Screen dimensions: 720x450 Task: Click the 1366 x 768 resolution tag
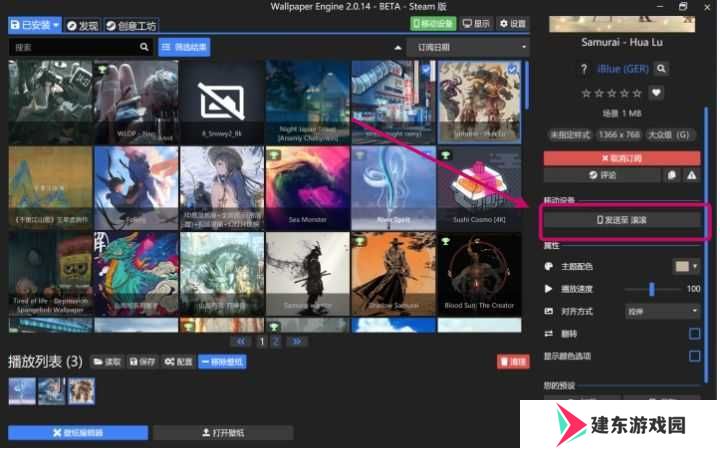pos(619,135)
